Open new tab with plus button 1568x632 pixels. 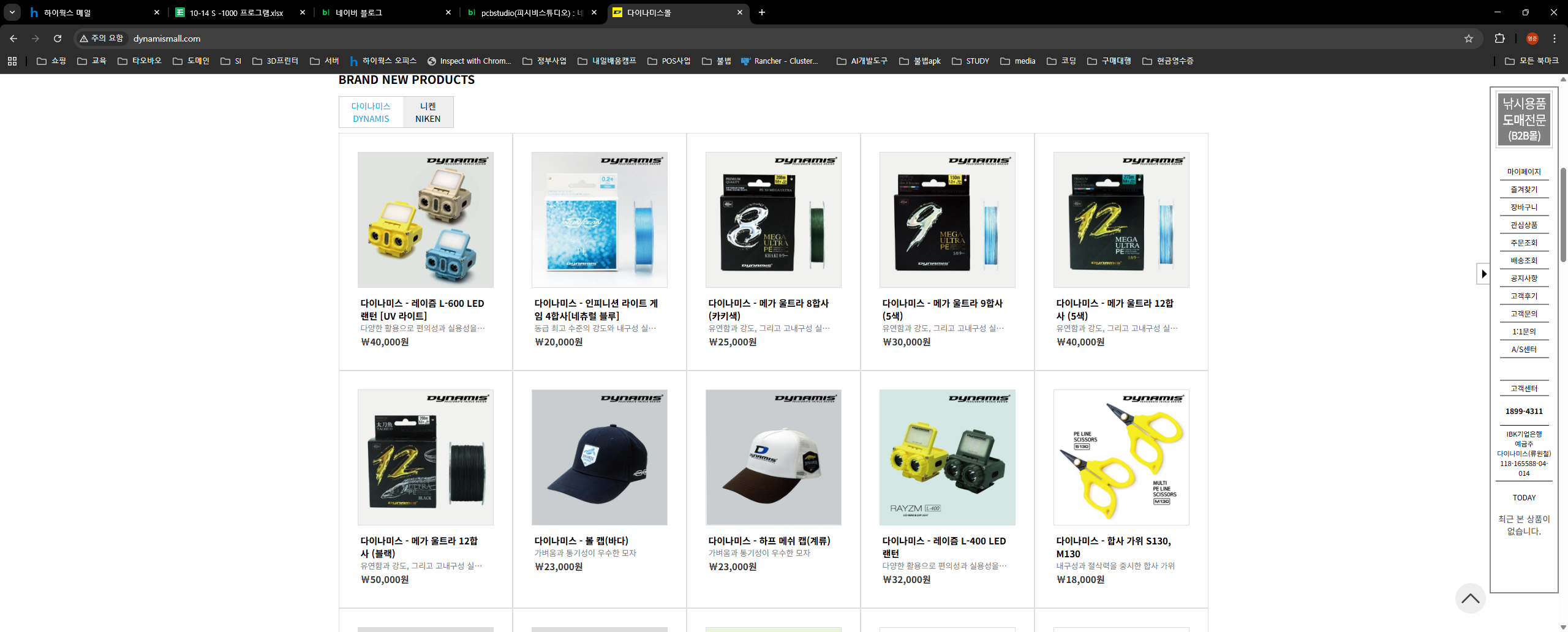(x=762, y=12)
